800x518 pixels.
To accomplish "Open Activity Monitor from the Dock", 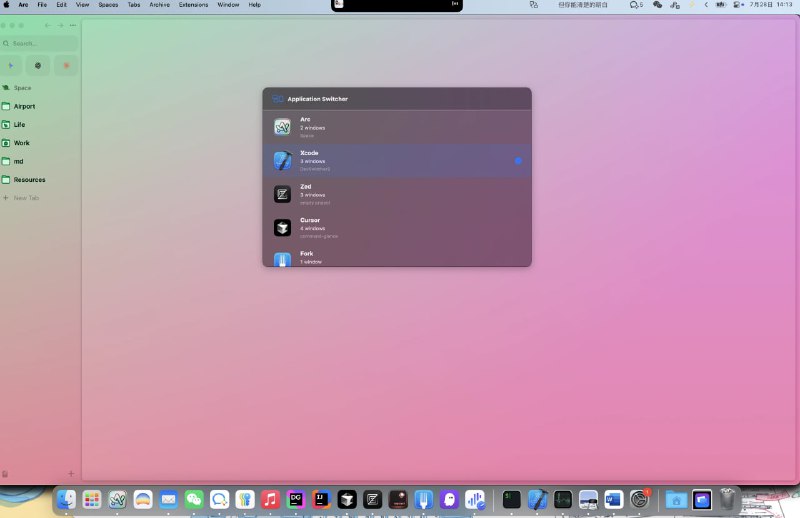I will click(563, 499).
